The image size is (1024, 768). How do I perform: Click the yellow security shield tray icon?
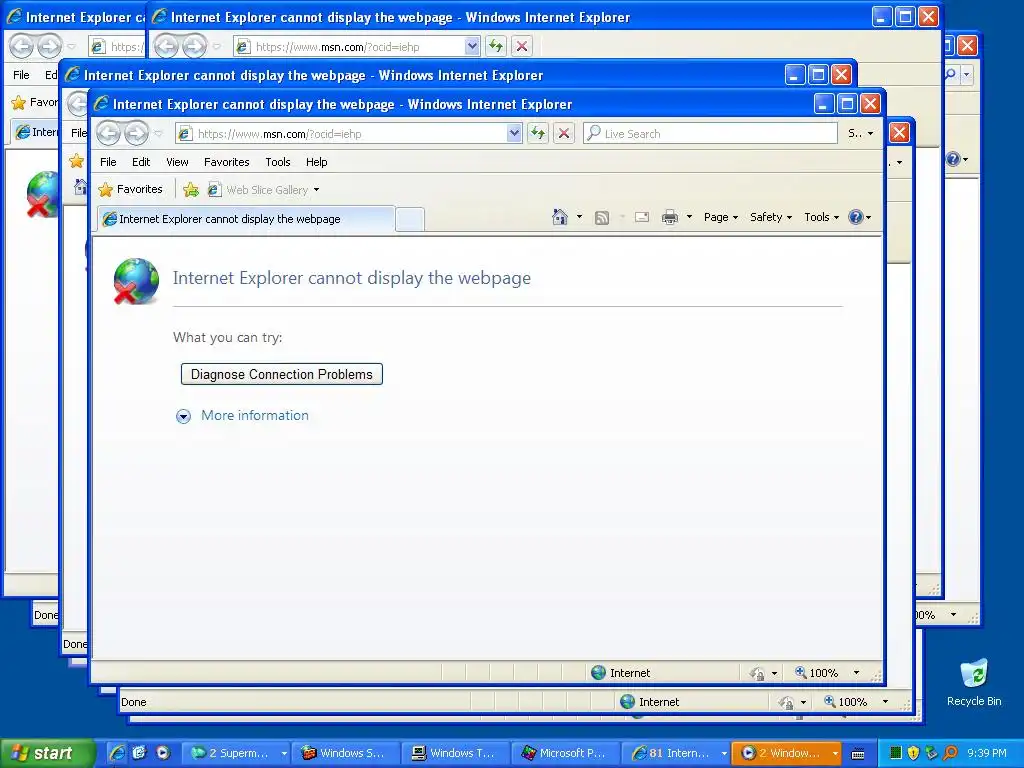(913, 753)
